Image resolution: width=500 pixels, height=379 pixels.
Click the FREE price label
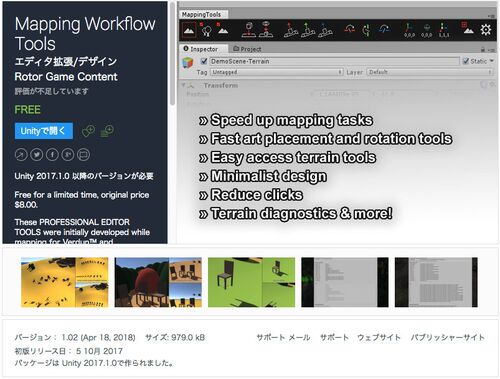tap(27, 110)
